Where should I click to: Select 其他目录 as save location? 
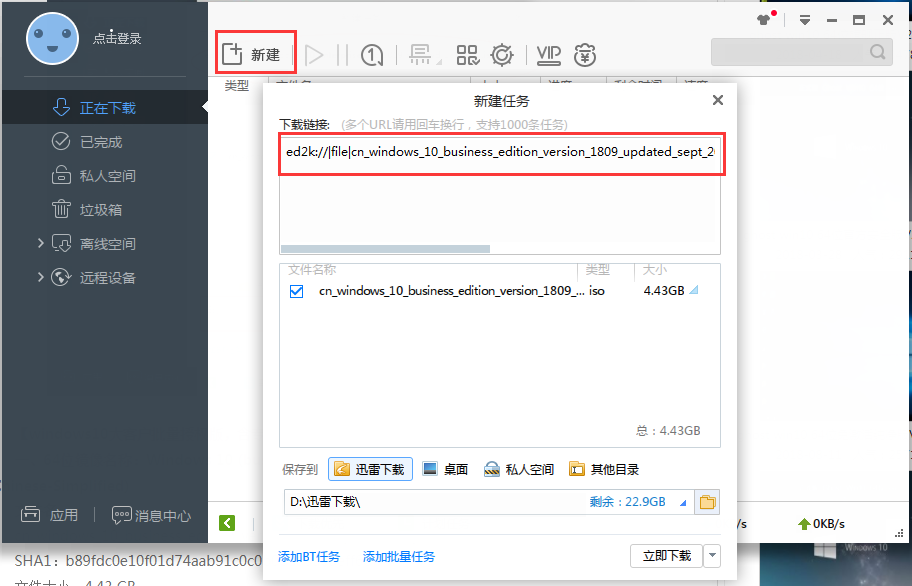click(x=604, y=469)
